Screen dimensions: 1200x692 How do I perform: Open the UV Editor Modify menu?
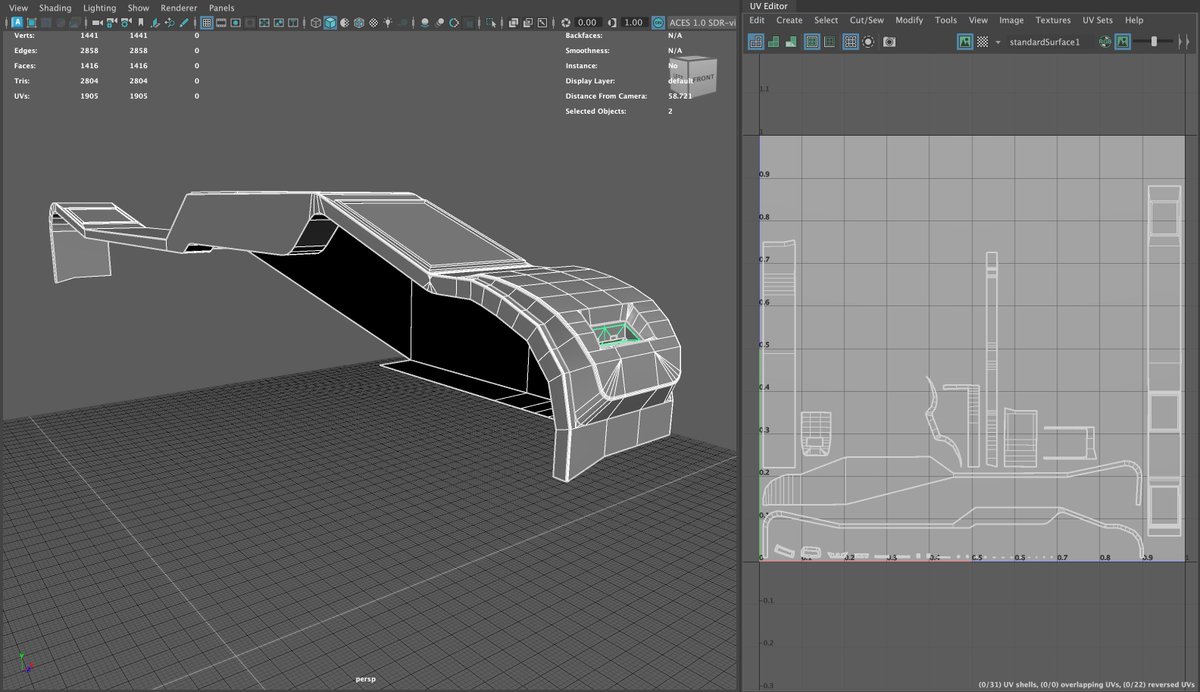pos(909,20)
